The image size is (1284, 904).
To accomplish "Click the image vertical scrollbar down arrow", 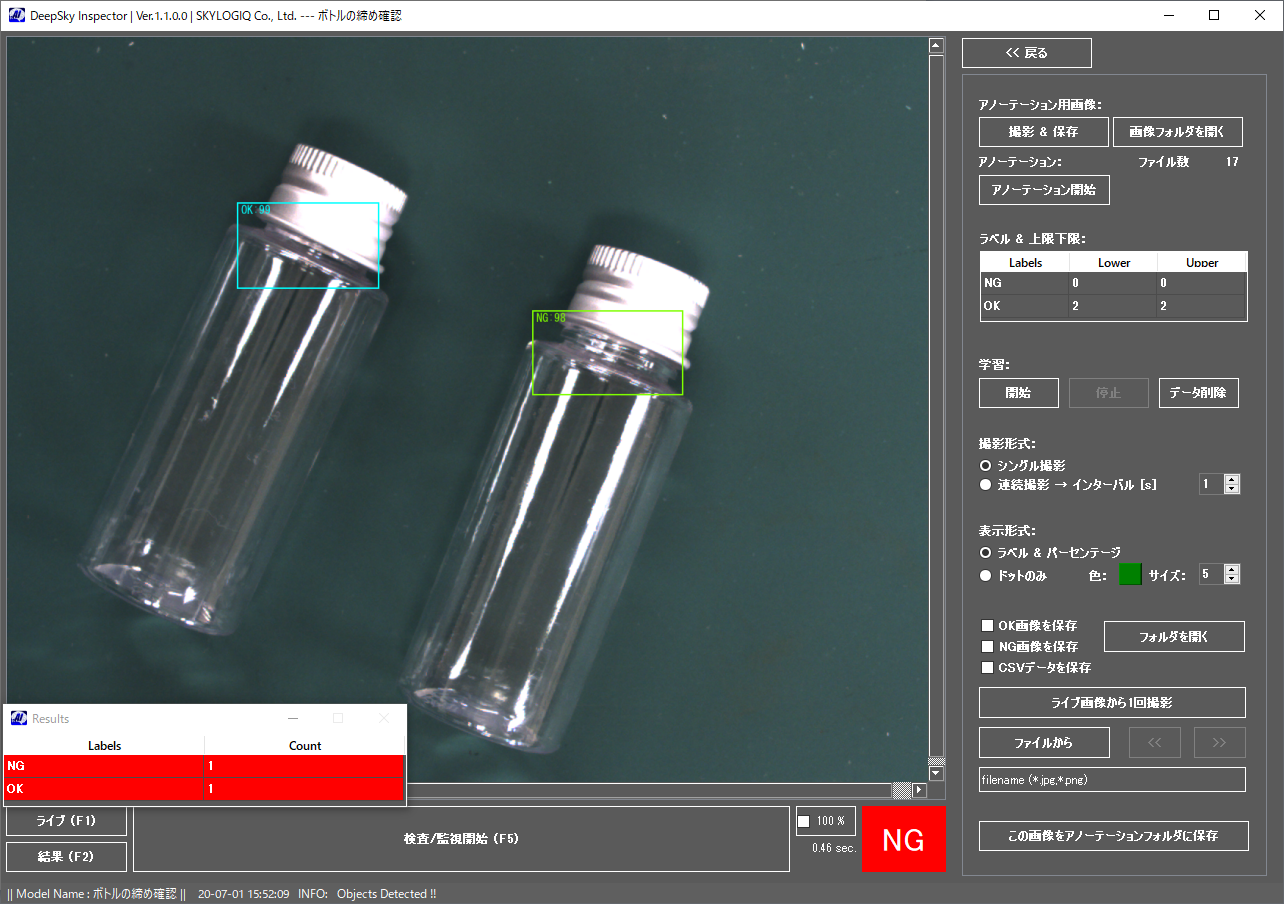I will tap(936, 774).
